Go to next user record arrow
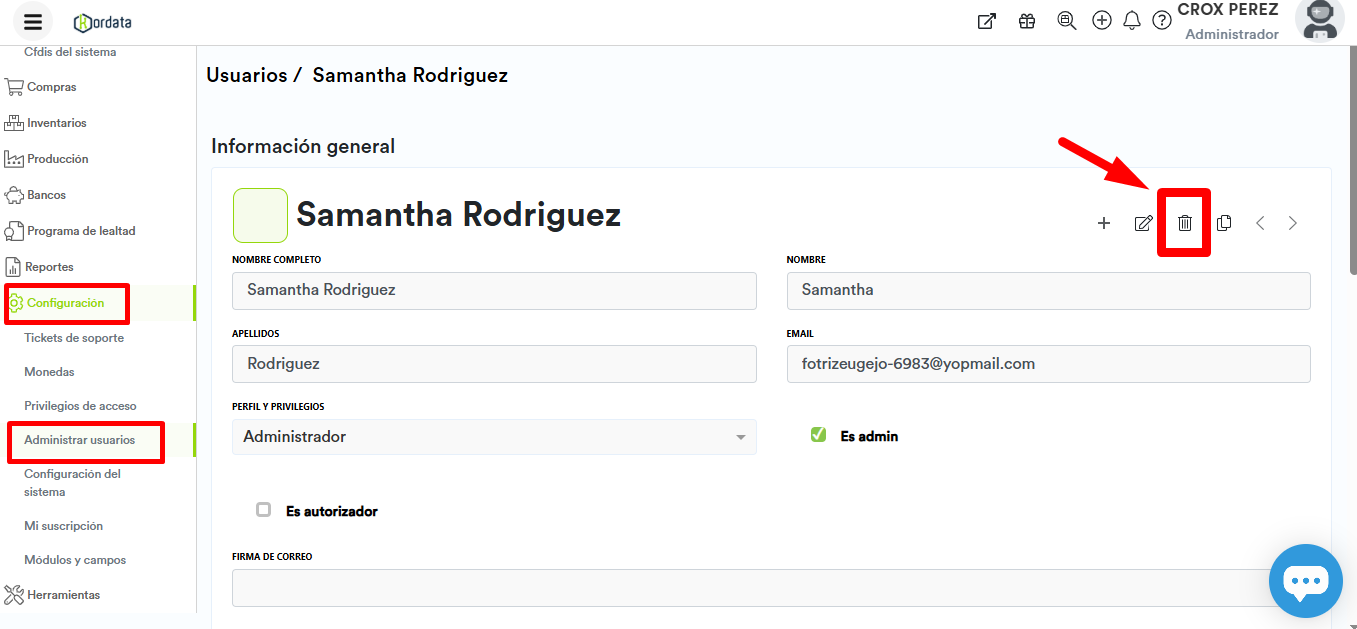 pos(1292,223)
